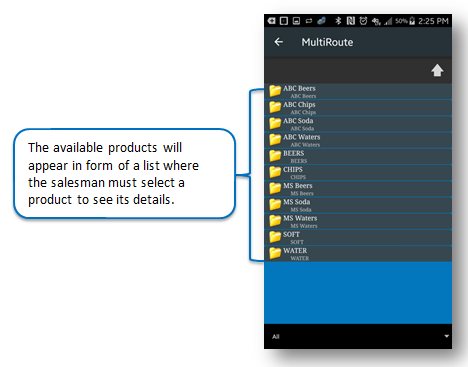The image size is (468, 367).
Task: Tap the up-arrow home icon
Action: click(x=437, y=70)
